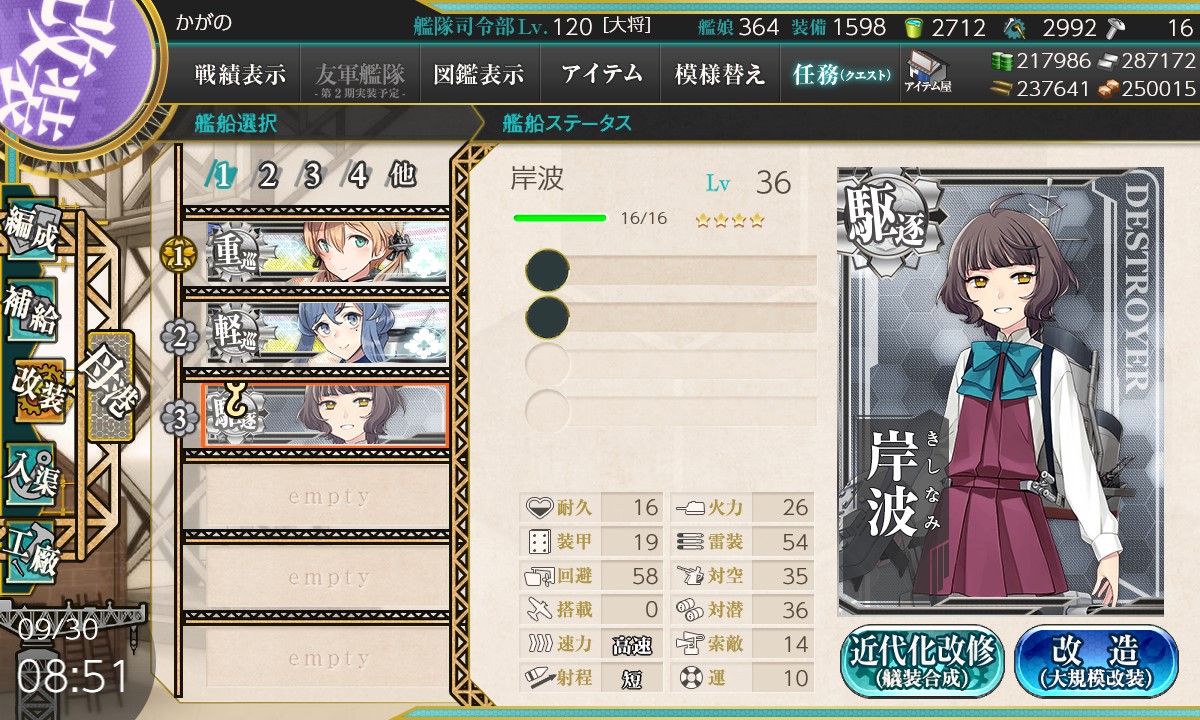
Task: Switch to fleet tab 2
Action: point(268,176)
